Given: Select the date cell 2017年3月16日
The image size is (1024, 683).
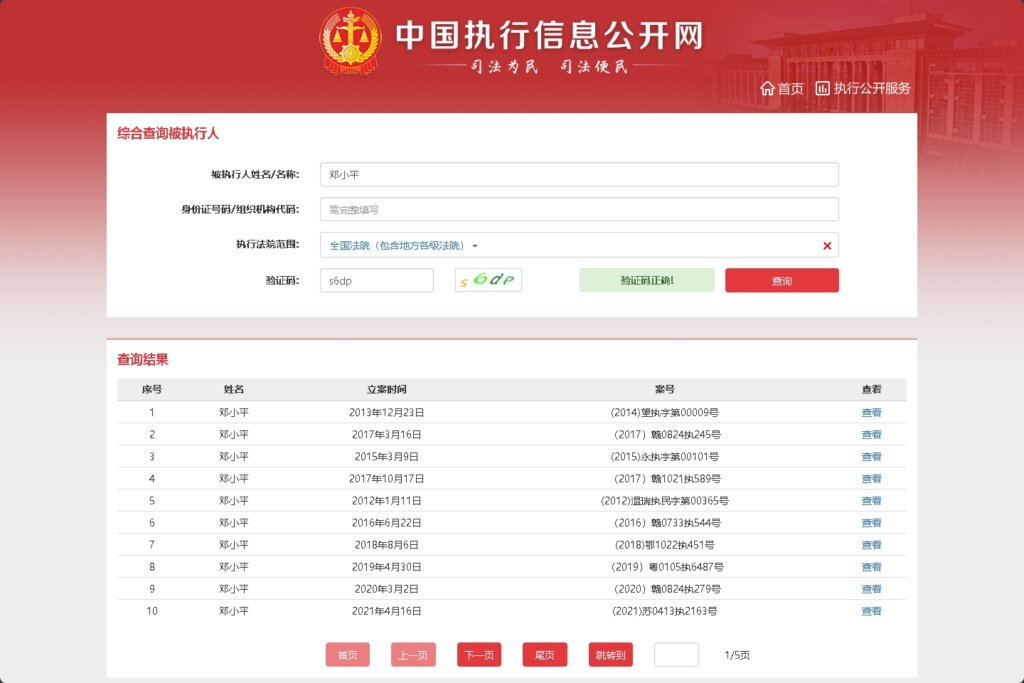Looking at the screenshot, I should (387, 435).
